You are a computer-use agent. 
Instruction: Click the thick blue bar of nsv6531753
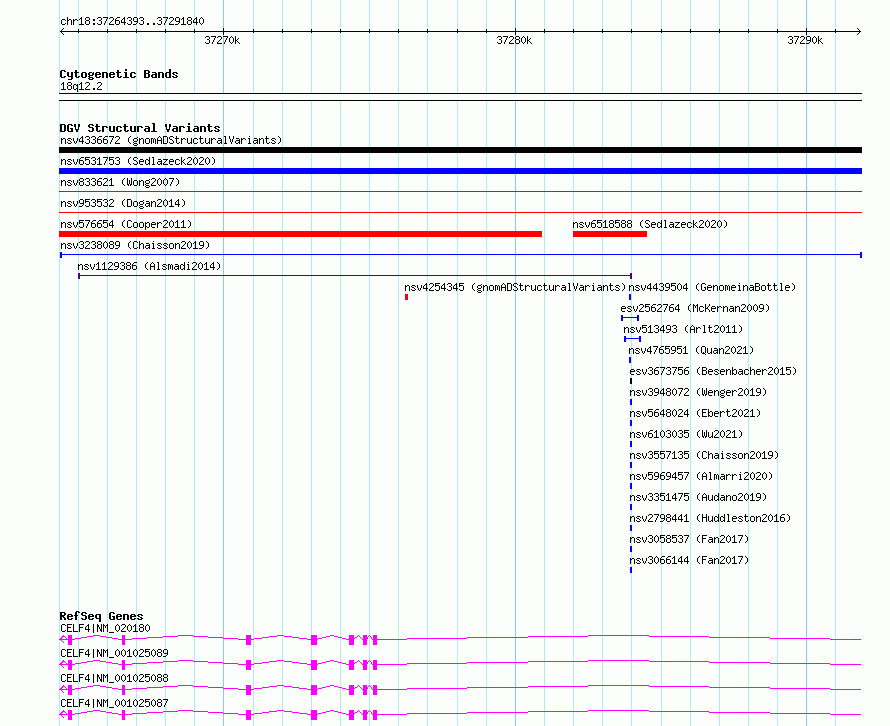tap(460, 171)
